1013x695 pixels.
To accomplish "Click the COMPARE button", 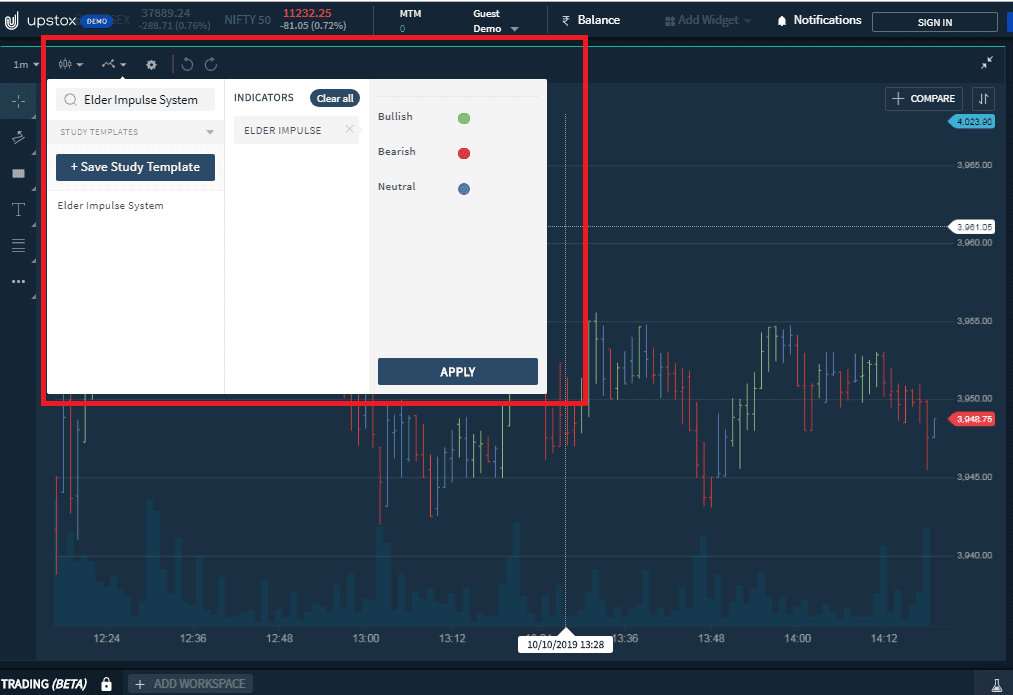I will coord(923,99).
